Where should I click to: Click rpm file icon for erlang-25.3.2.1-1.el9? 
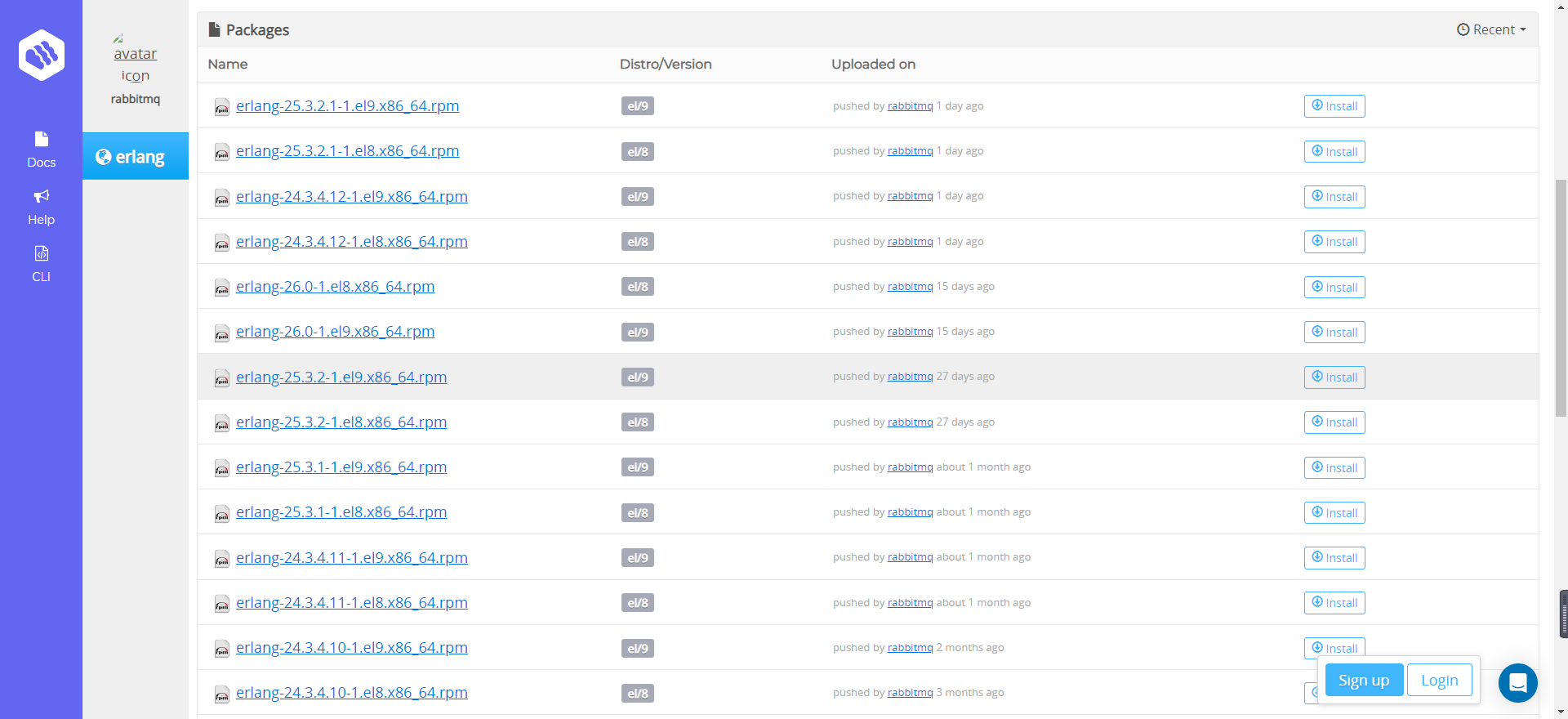(x=221, y=107)
